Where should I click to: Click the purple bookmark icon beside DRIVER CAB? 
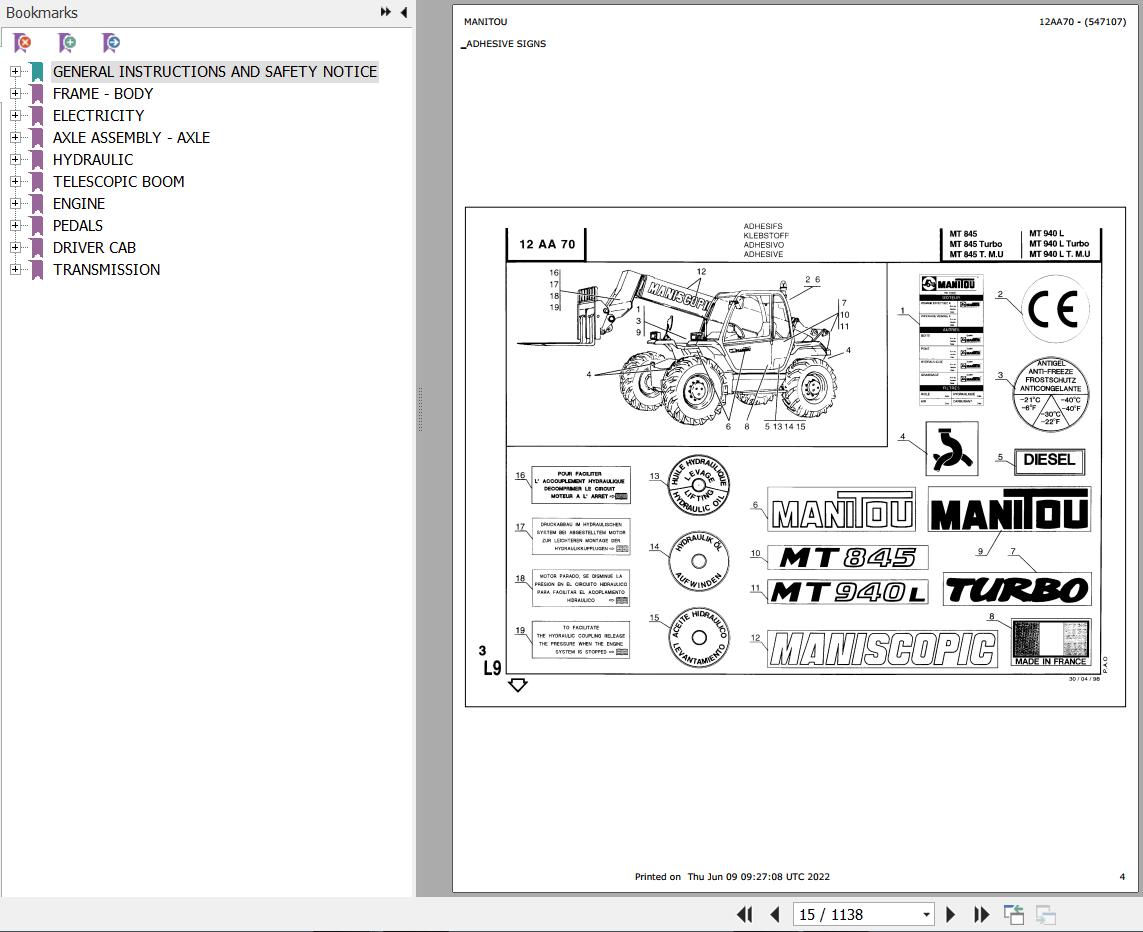[36, 247]
